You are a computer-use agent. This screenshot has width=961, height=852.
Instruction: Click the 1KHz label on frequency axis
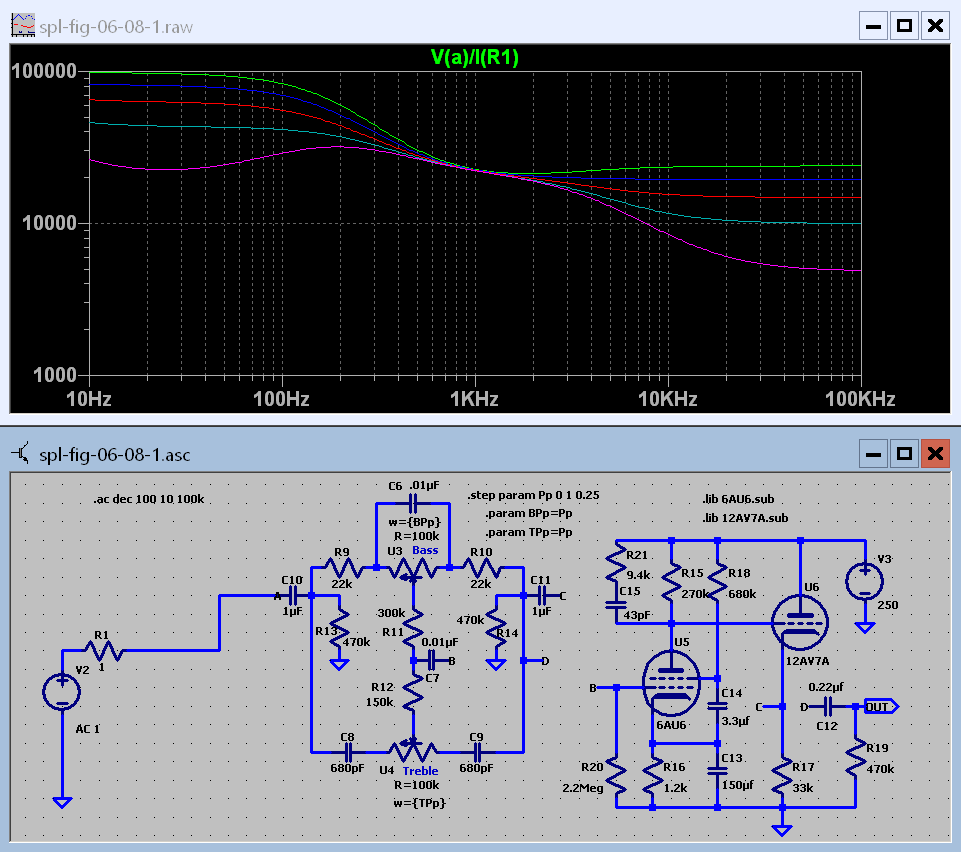474,399
